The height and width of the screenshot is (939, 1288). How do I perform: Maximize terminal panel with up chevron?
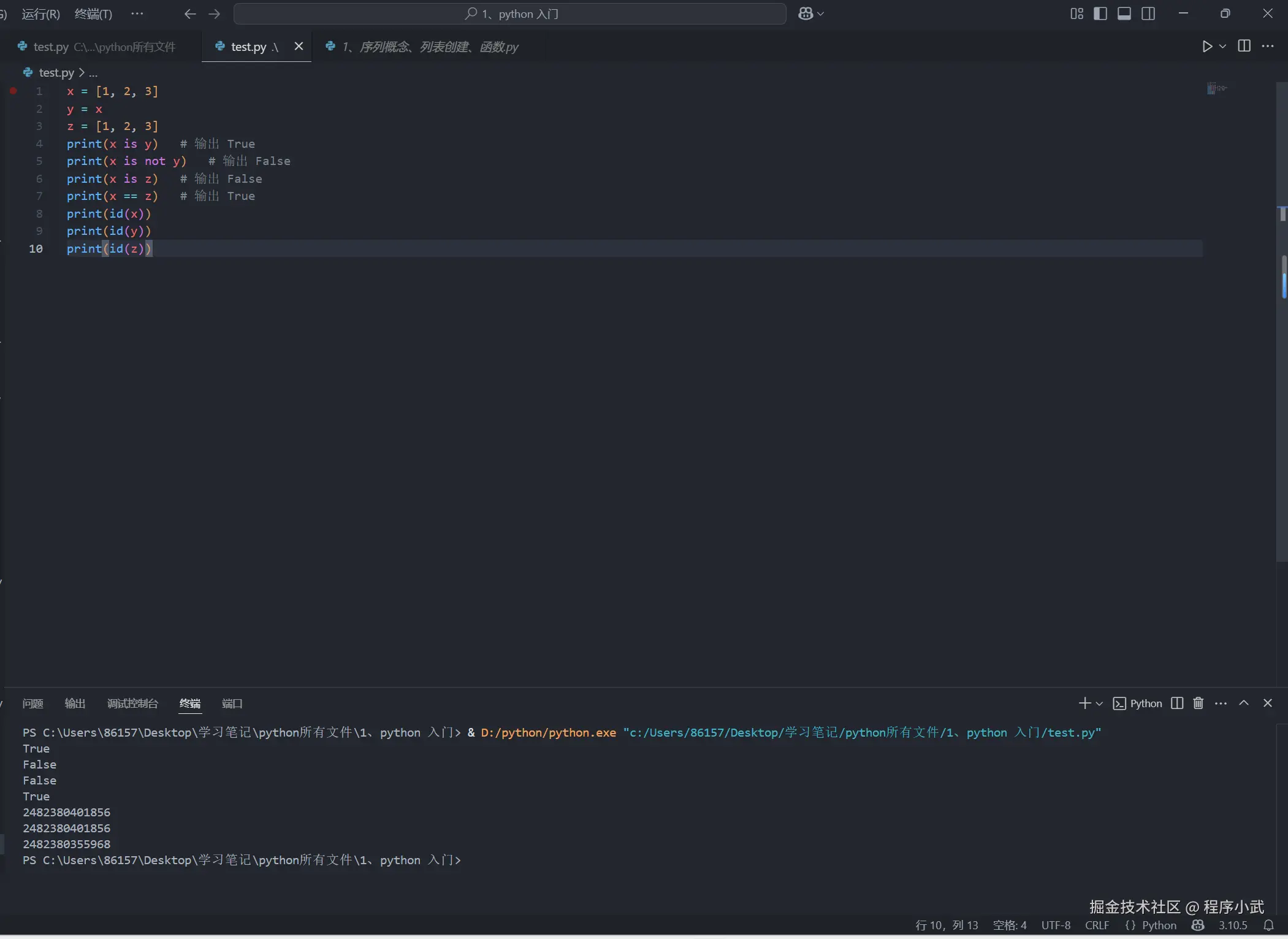1243,703
